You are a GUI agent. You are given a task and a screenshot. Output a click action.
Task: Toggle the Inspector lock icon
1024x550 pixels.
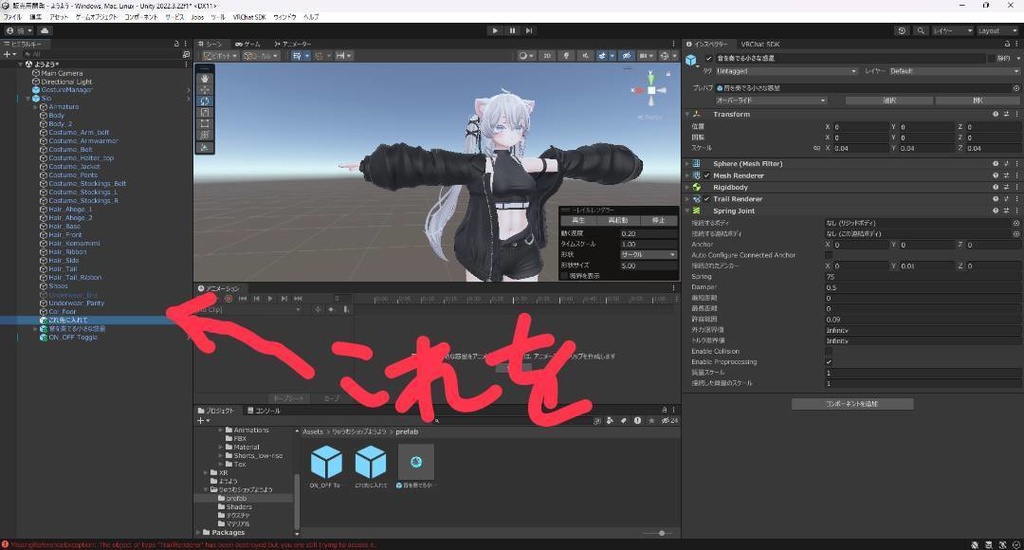click(x=1007, y=44)
